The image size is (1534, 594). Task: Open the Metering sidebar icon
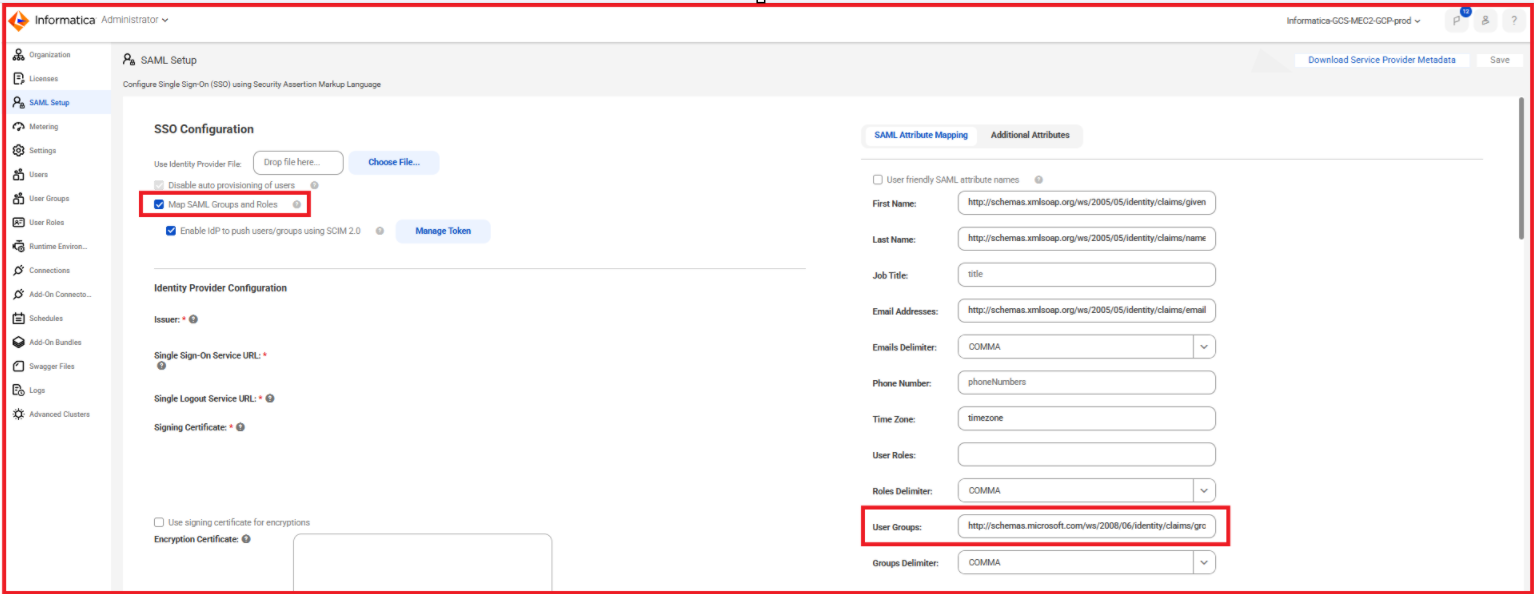19,126
